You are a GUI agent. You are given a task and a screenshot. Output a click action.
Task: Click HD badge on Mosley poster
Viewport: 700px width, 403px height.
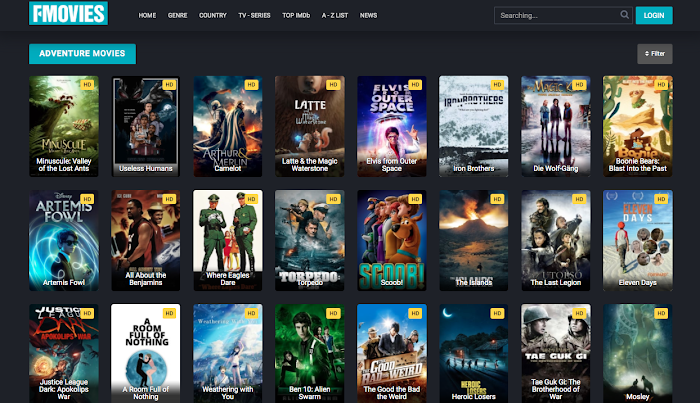[661, 313]
